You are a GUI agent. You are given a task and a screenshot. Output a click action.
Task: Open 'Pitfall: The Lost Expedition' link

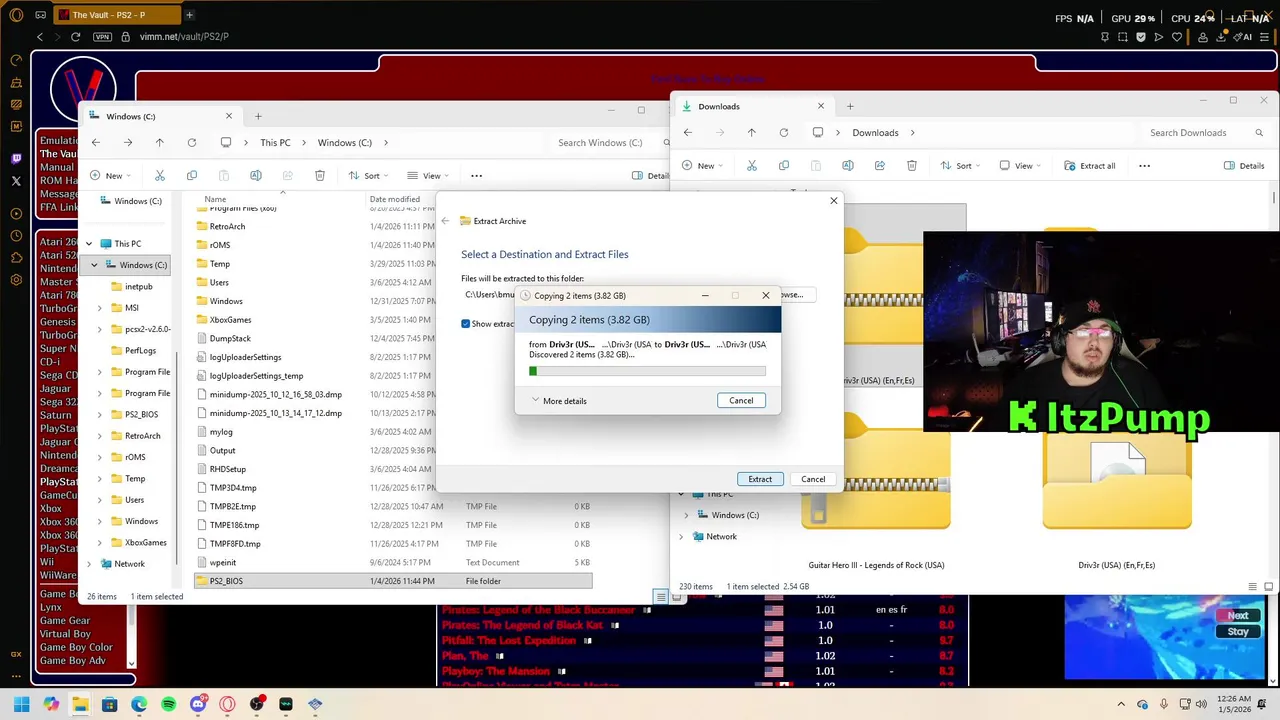[509, 640]
